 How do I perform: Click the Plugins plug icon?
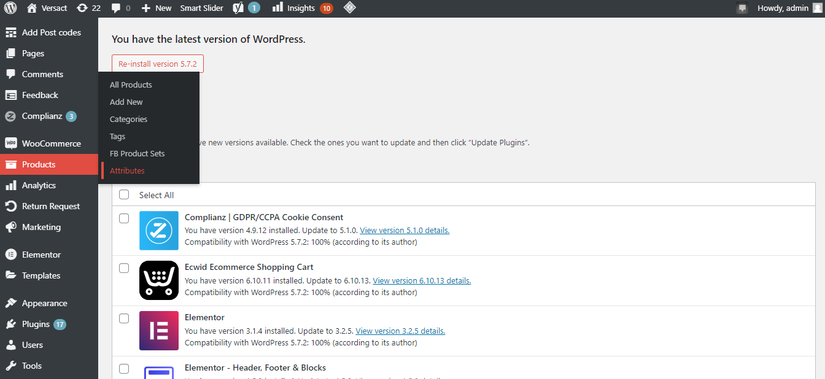click(x=11, y=324)
